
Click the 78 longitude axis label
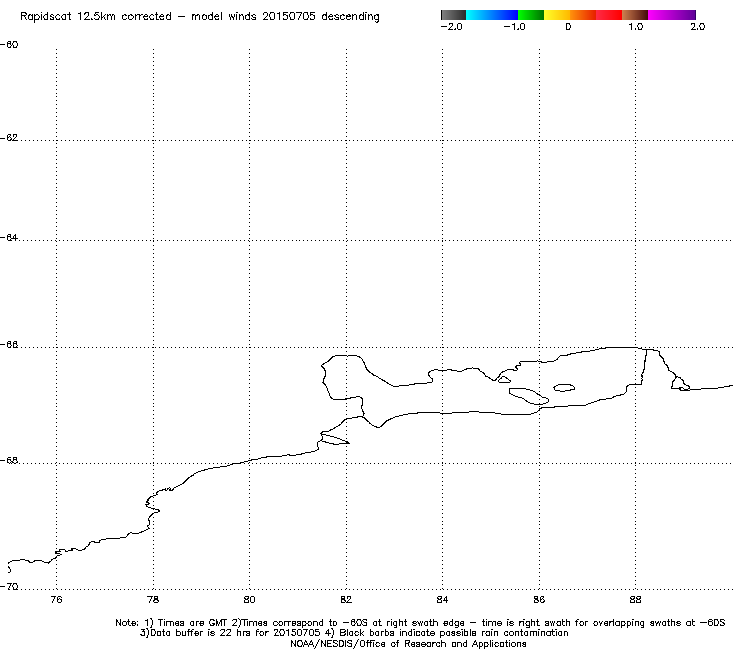coord(153,599)
